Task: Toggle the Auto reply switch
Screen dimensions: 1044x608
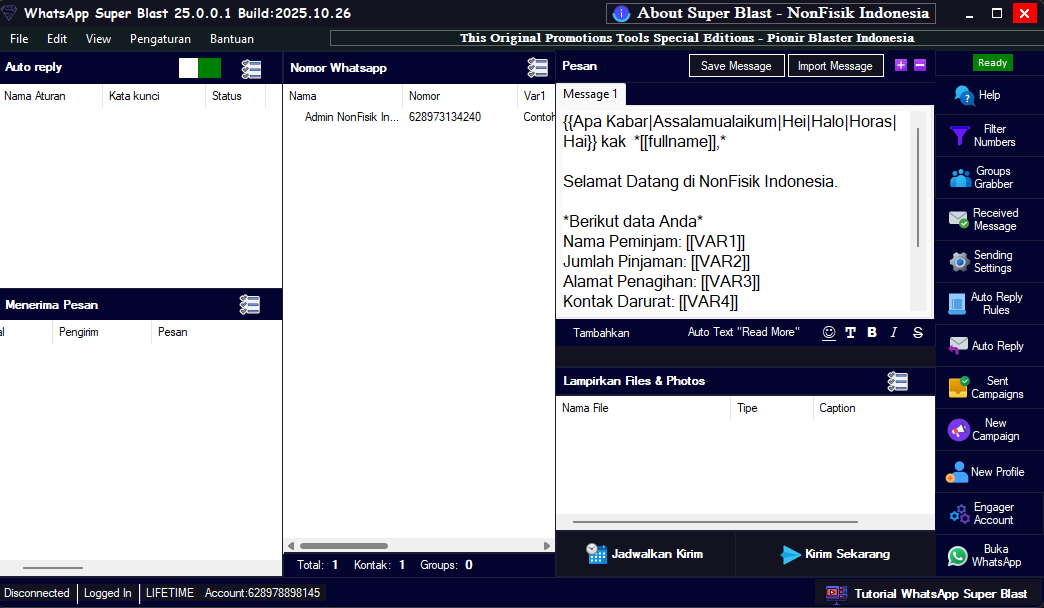Action: coord(199,68)
